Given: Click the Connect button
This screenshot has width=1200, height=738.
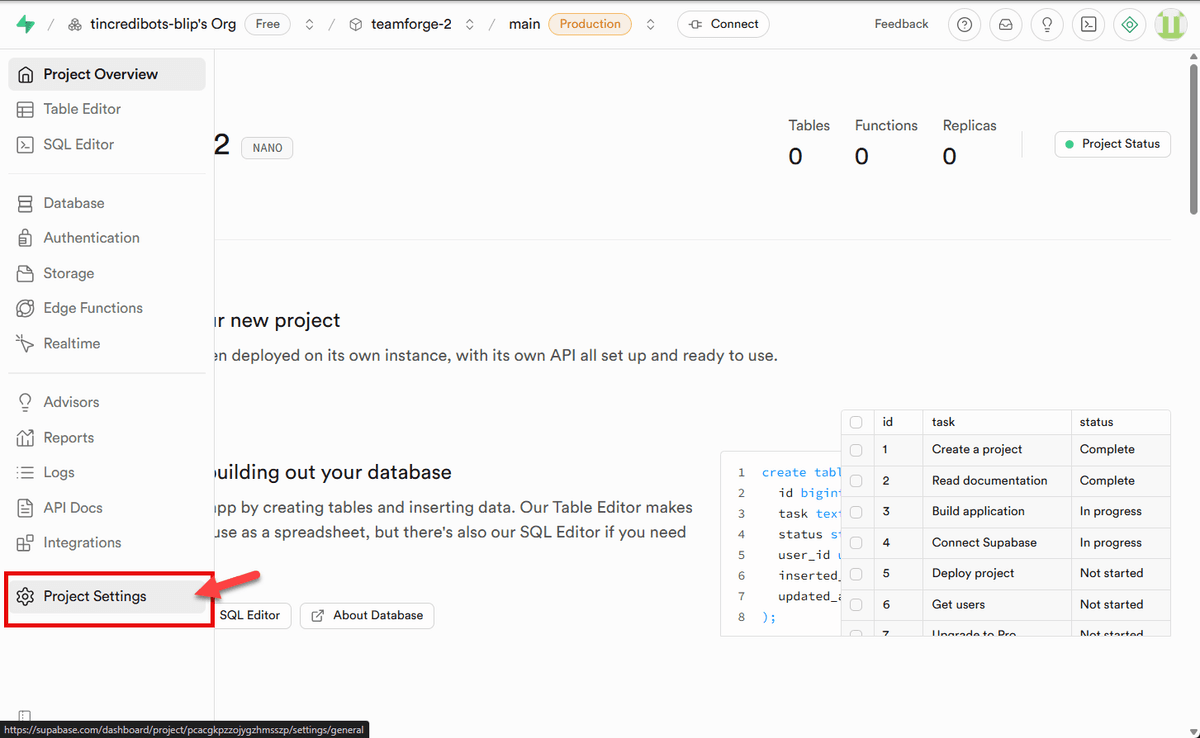Looking at the screenshot, I should (x=723, y=23).
